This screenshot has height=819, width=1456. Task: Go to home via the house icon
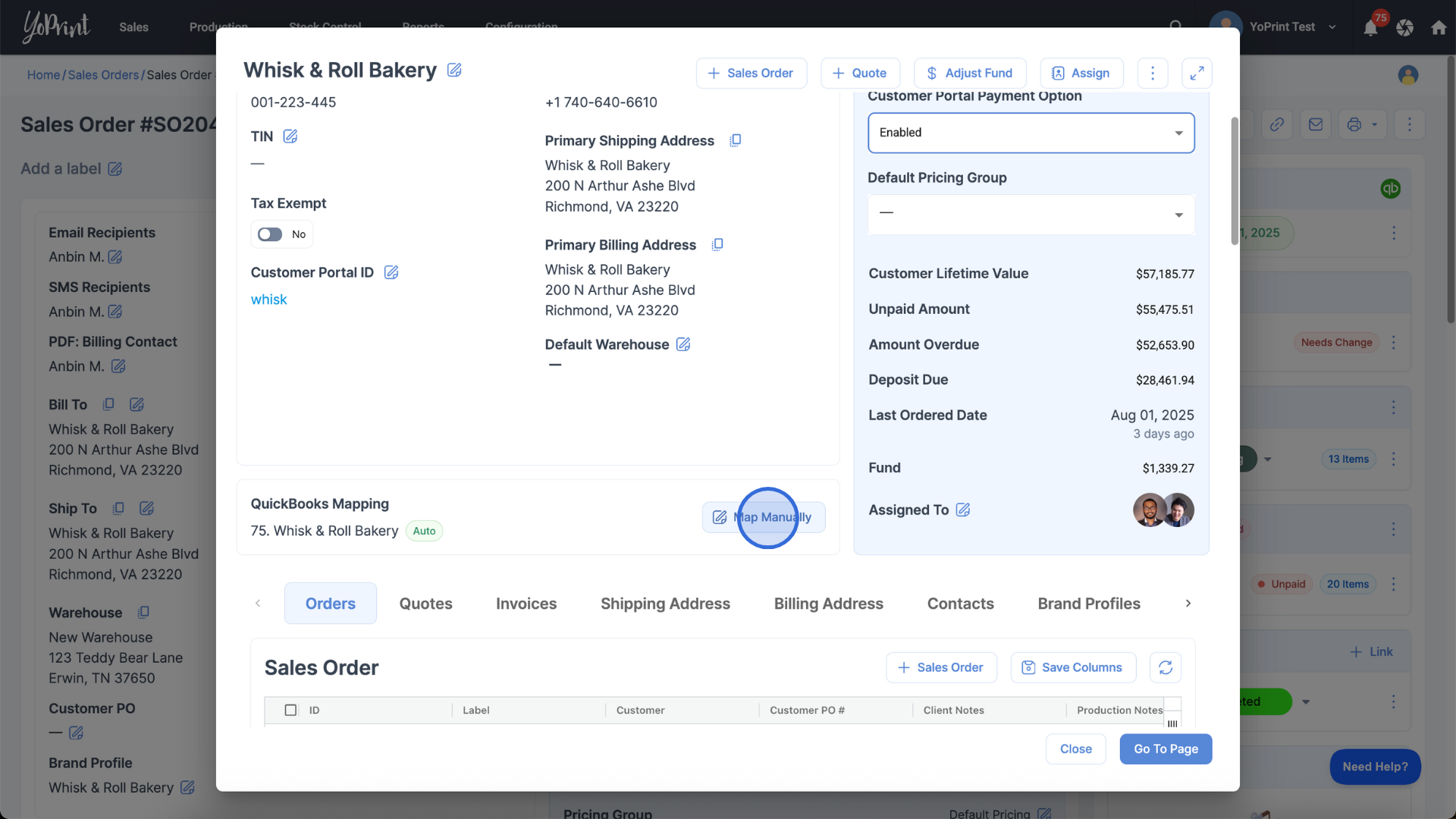click(1439, 28)
